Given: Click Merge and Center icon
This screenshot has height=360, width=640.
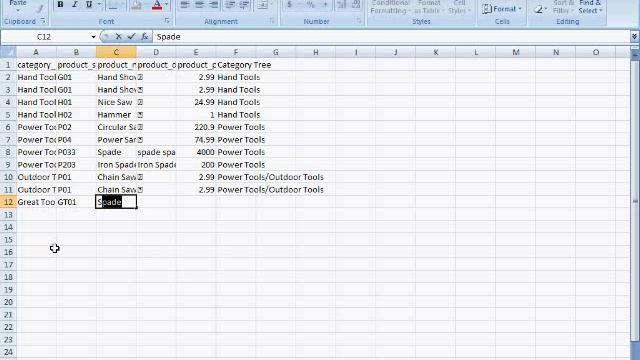Looking at the screenshot, I should point(262,4).
